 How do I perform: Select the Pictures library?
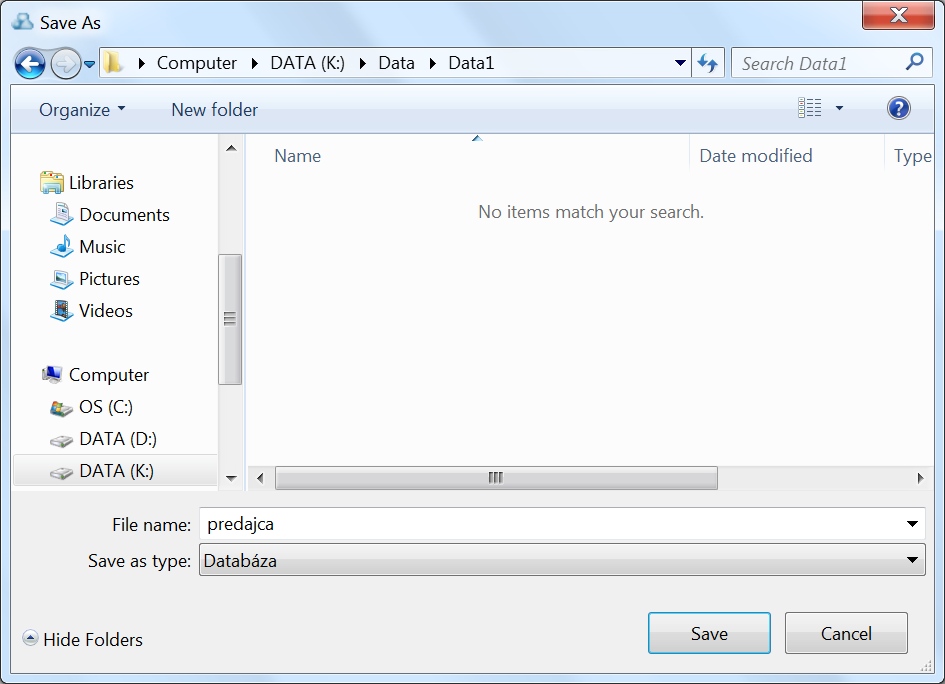(109, 279)
